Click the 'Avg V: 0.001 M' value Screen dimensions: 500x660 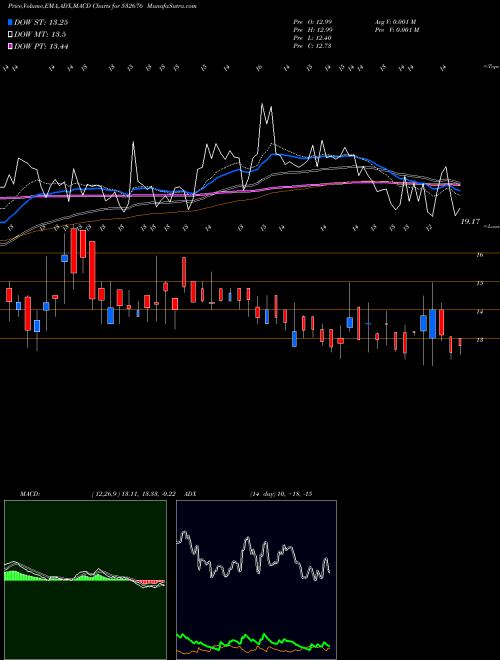pyautogui.click(x=396, y=22)
